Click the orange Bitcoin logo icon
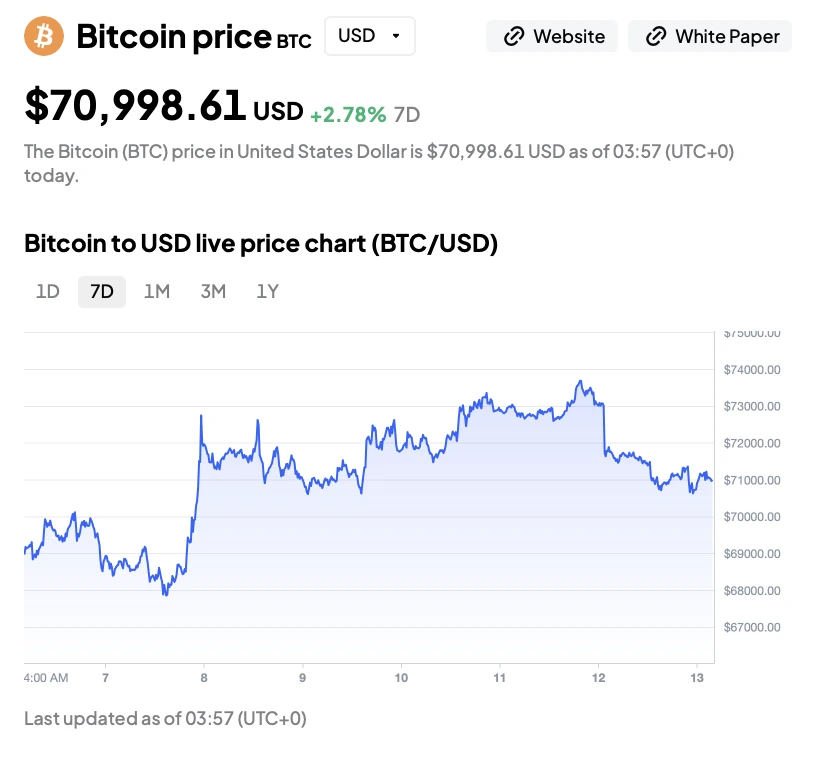The height and width of the screenshot is (758, 840). 43,36
